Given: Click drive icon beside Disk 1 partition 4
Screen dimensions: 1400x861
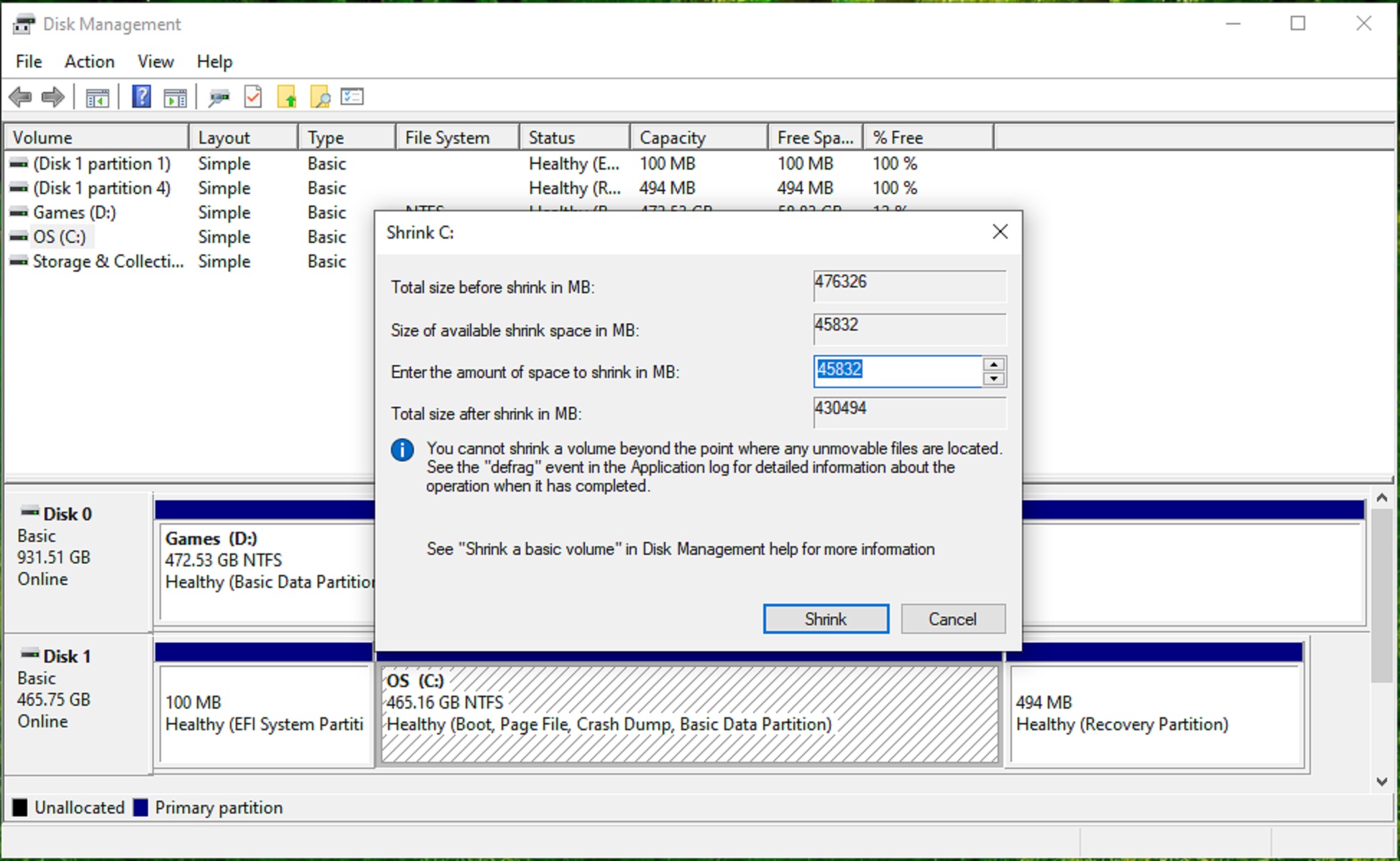Looking at the screenshot, I should [19, 188].
